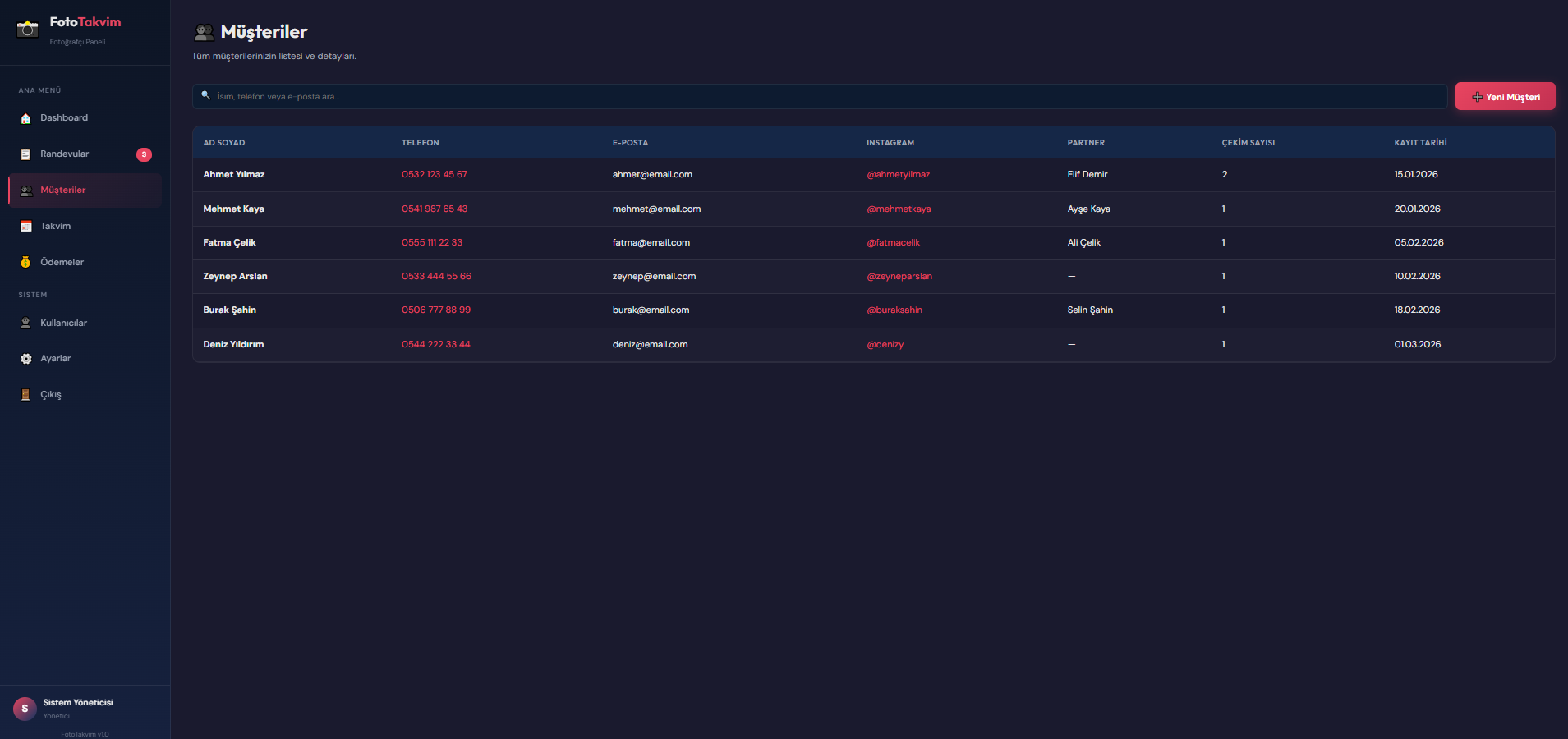This screenshot has width=1568, height=739.
Task: Click the Sistem Yöneticisi avatar
Action: click(25, 709)
